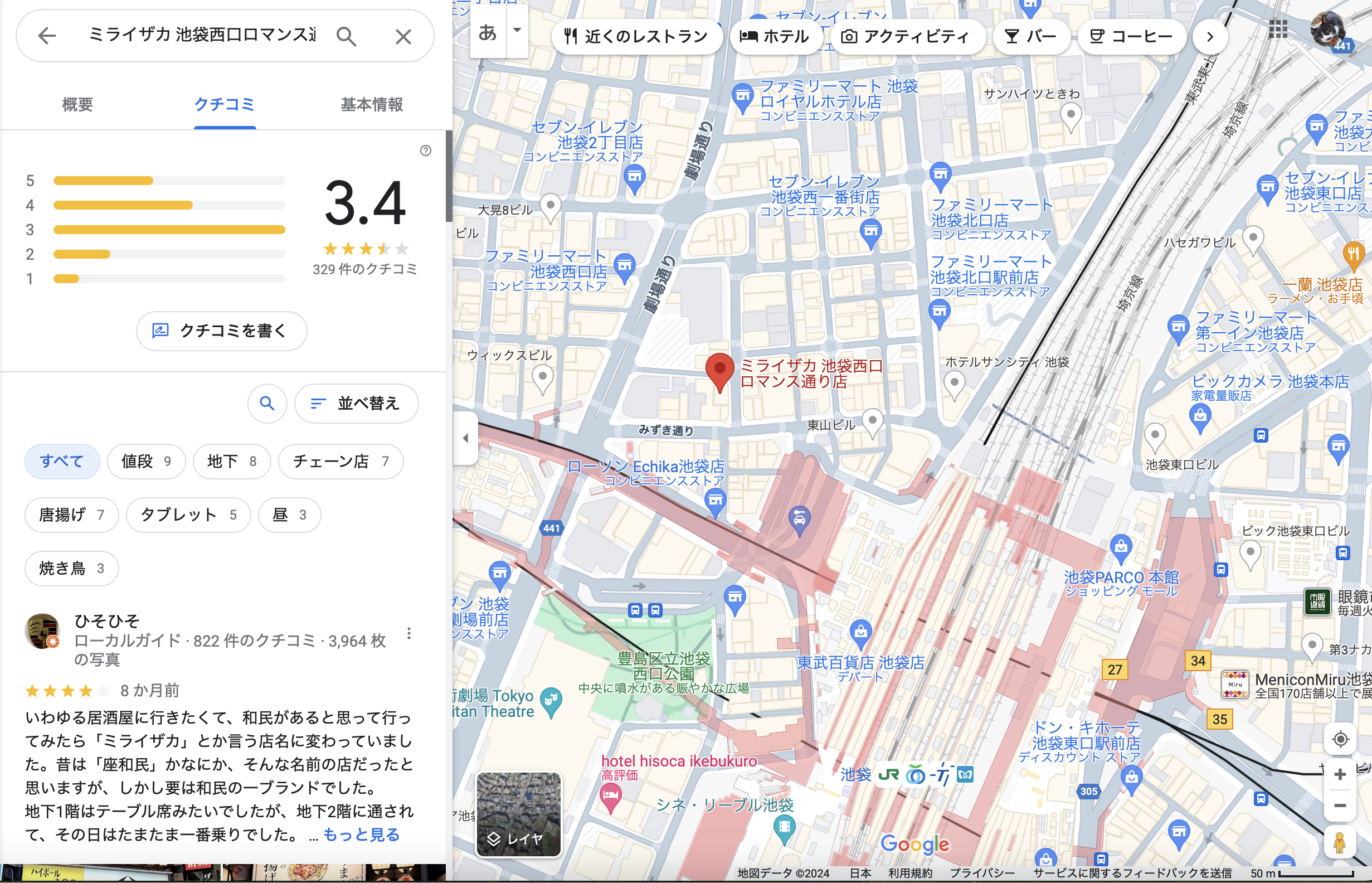Zoom in the map with plus button
Viewport: 1372px width, 883px height.
[1340, 775]
